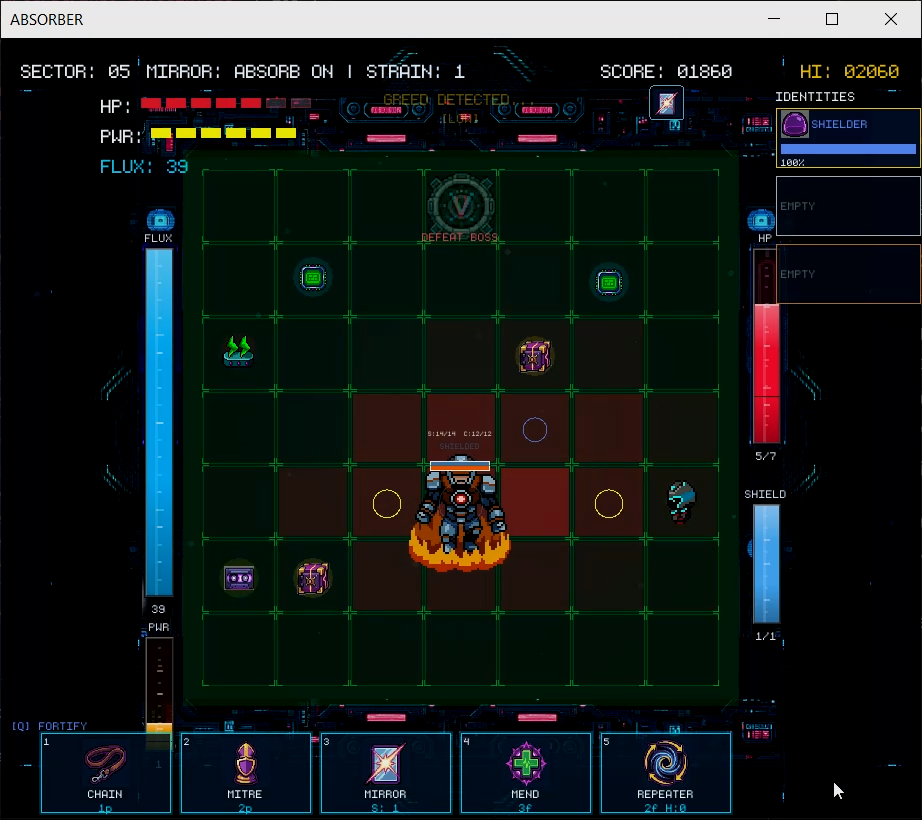Screen dimensions: 922x820
Task: Click the '5/7' HP value
Action: 766,456
